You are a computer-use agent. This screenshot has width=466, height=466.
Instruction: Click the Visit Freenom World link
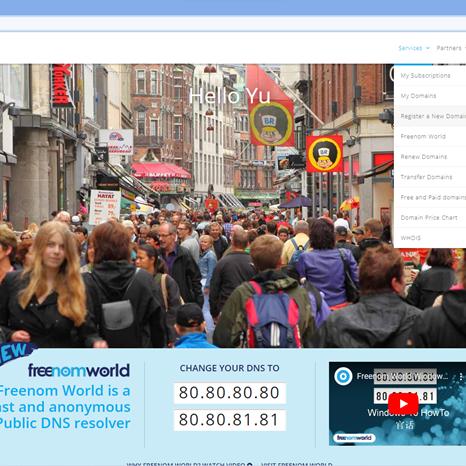pos(296,464)
